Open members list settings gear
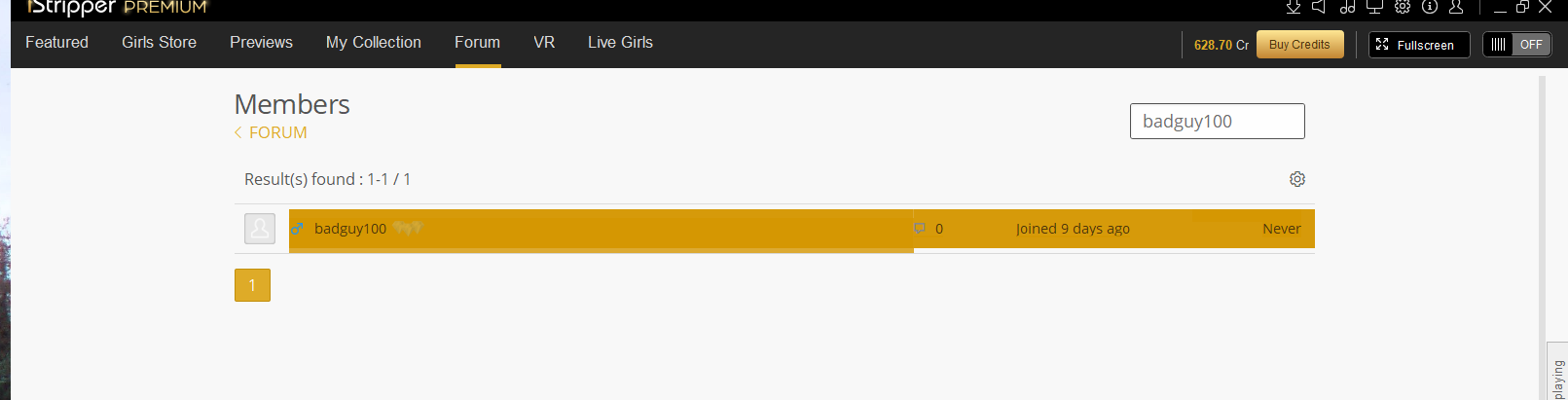 point(1296,179)
